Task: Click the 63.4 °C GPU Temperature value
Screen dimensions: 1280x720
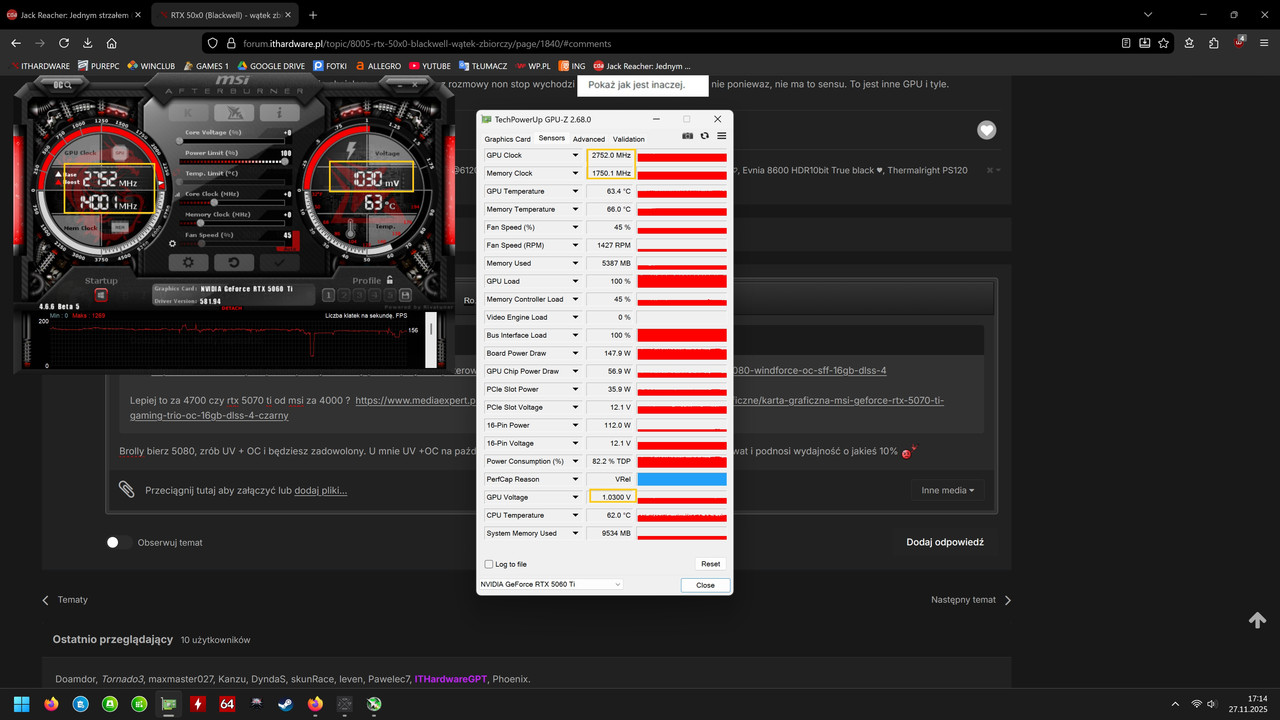Action: 611,191
